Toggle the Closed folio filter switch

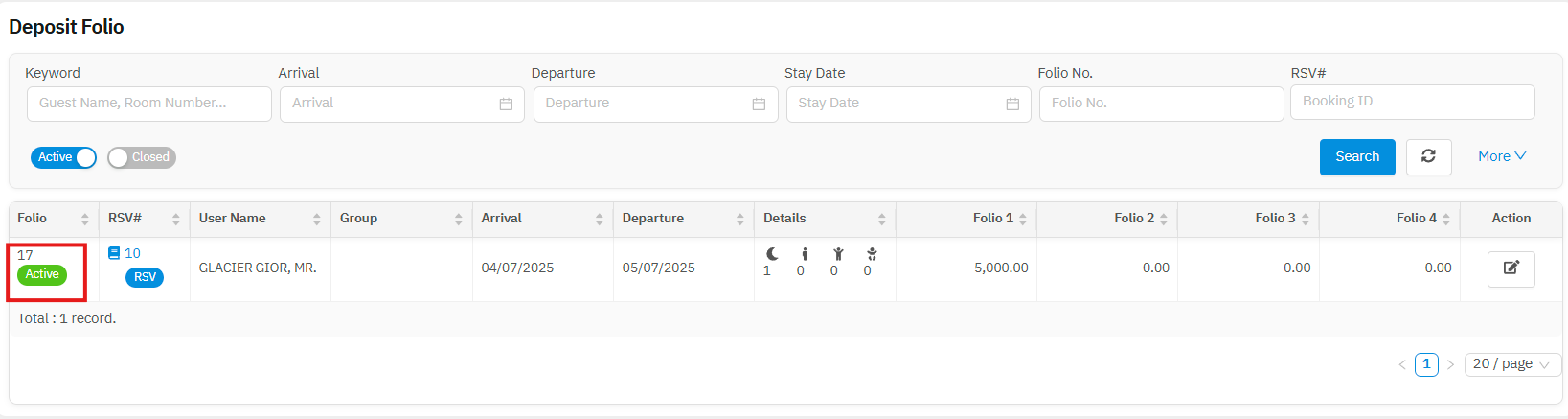pyautogui.click(x=142, y=157)
